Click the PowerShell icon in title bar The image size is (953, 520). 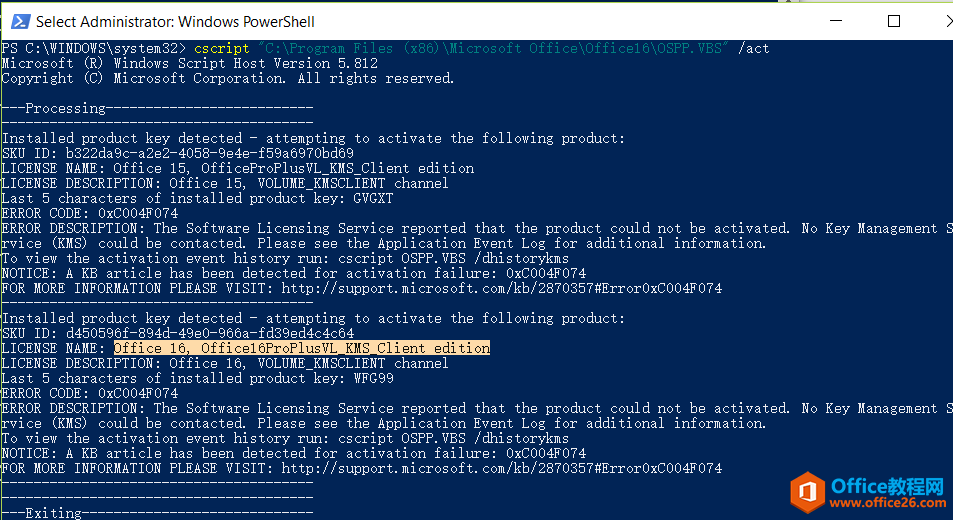[x=21, y=21]
